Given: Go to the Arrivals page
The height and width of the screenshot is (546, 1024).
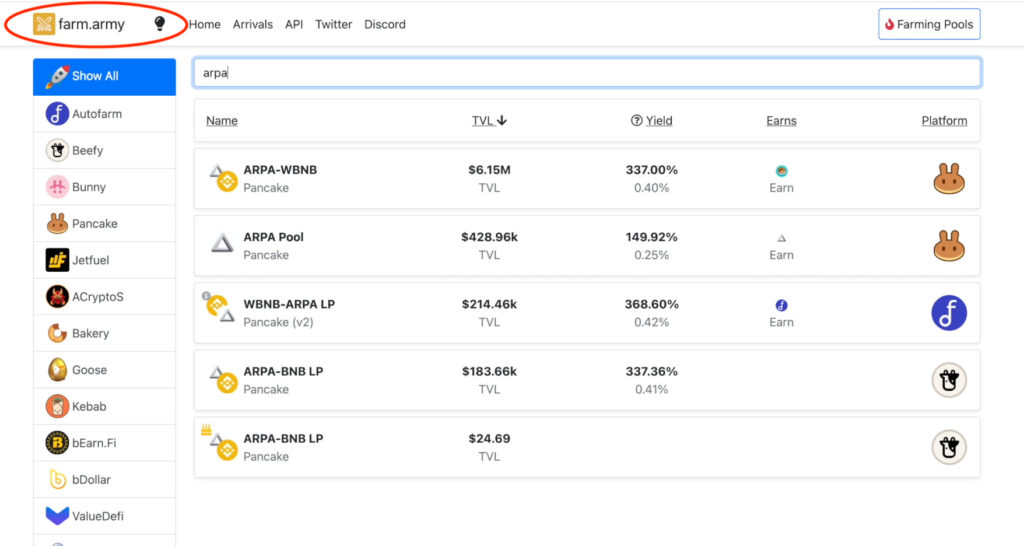Looking at the screenshot, I should click(253, 24).
